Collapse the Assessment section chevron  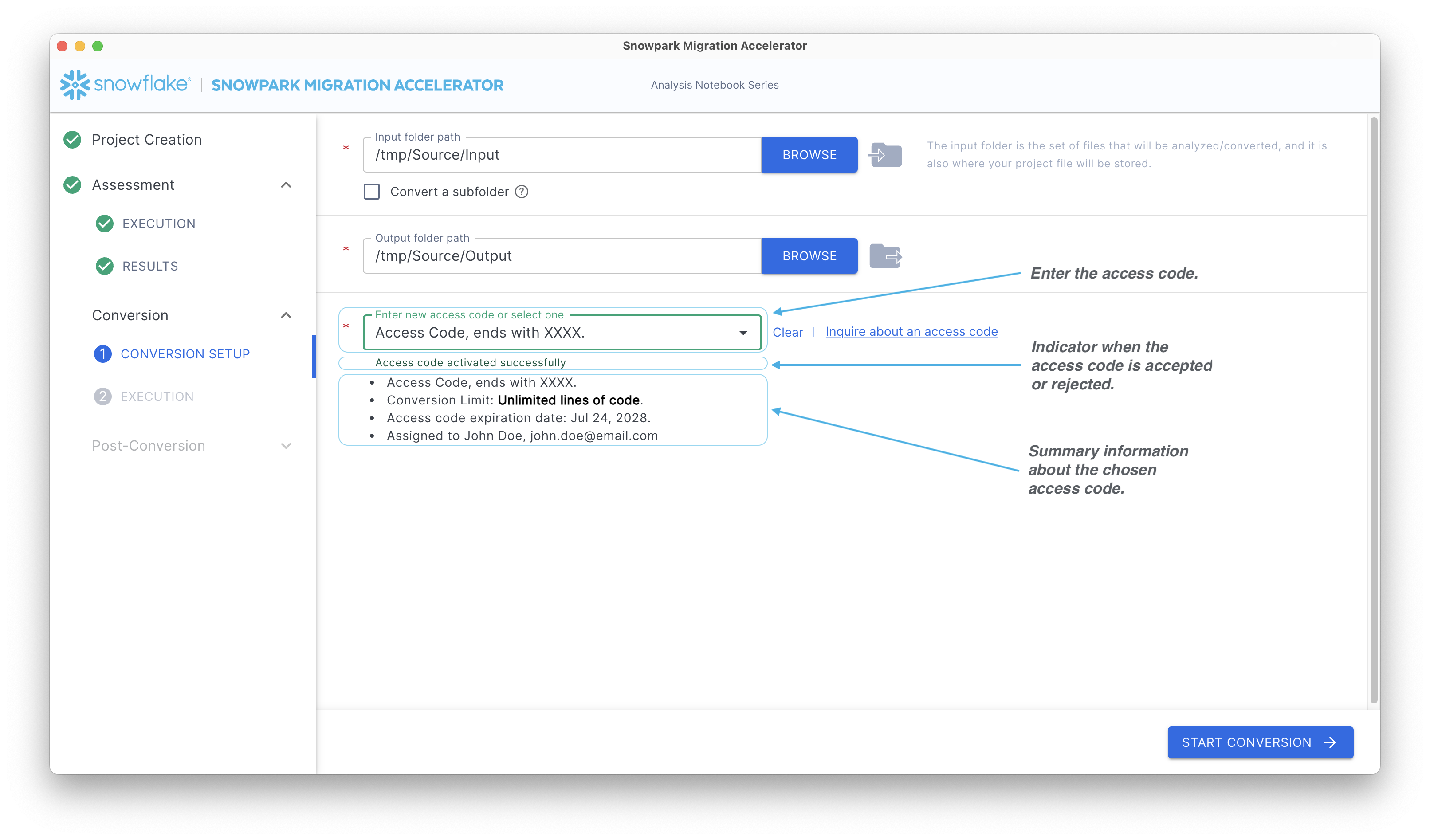tap(286, 185)
